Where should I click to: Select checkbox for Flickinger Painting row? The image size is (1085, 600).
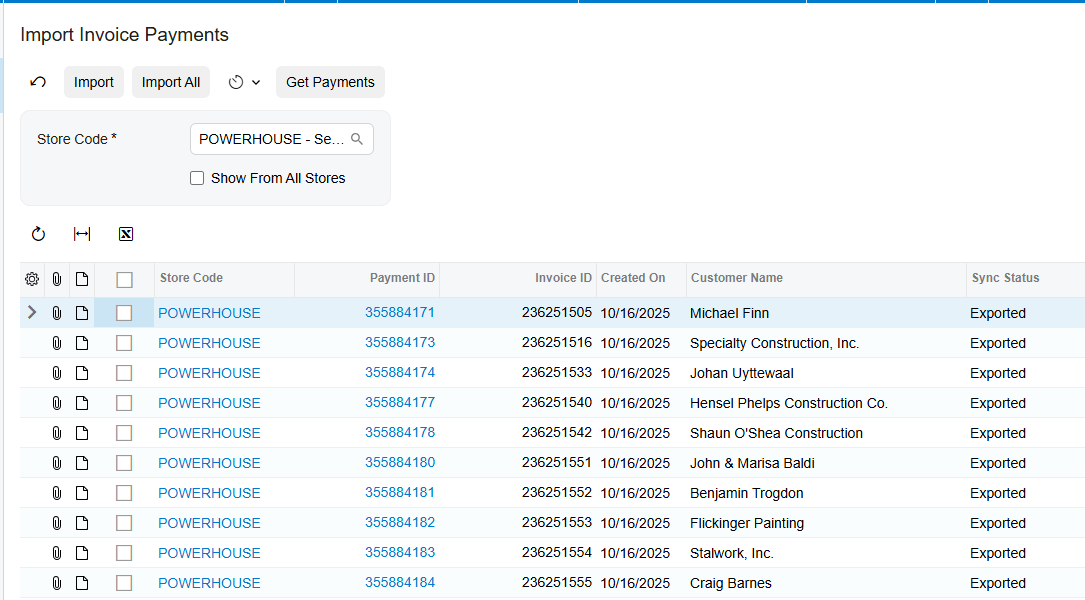(x=124, y=522)
